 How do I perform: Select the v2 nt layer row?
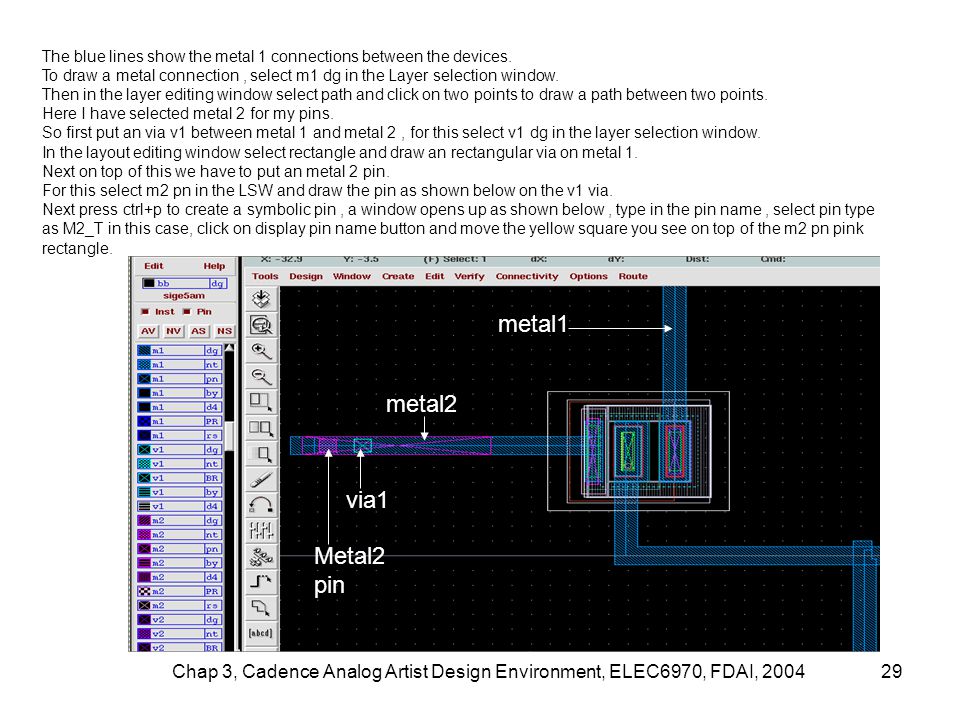pos(179,634)
